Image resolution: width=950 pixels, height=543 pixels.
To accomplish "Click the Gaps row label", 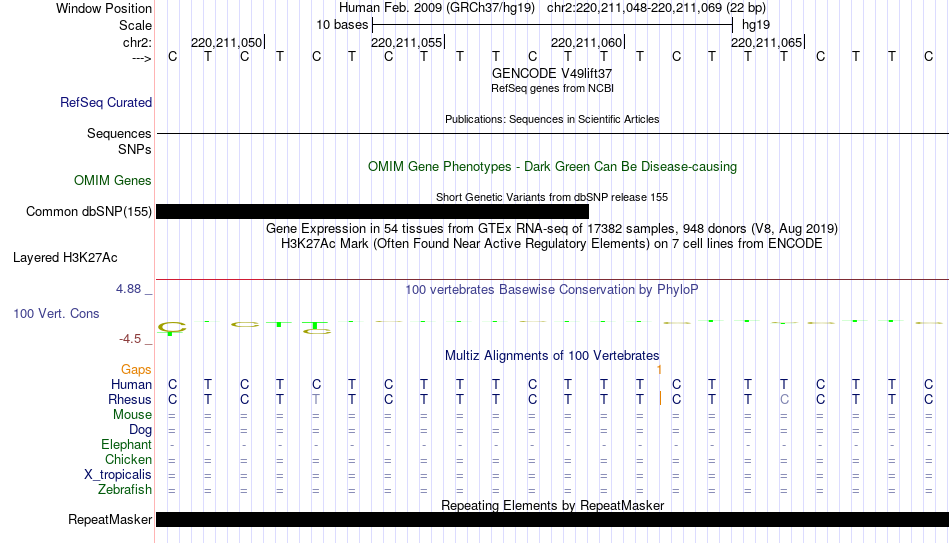I will [x=136, y=370].
